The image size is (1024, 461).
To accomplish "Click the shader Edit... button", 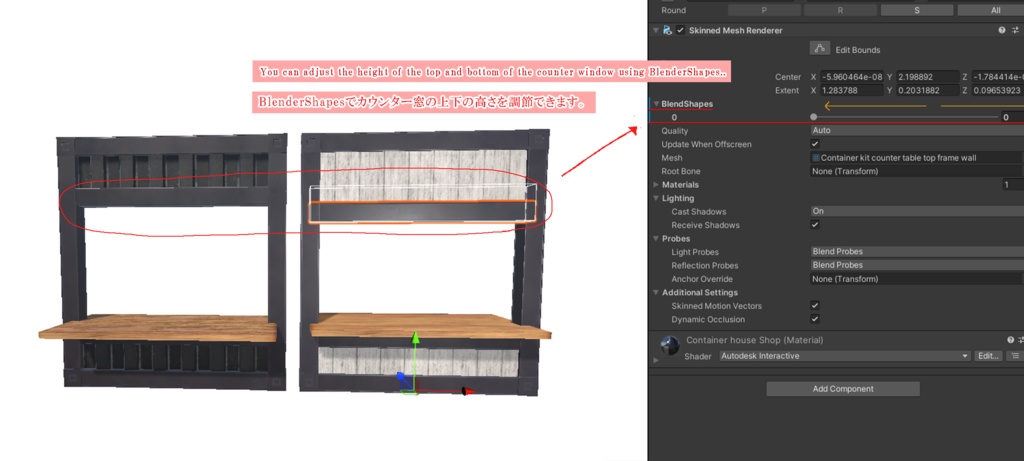I will click(x=988, y=356).
